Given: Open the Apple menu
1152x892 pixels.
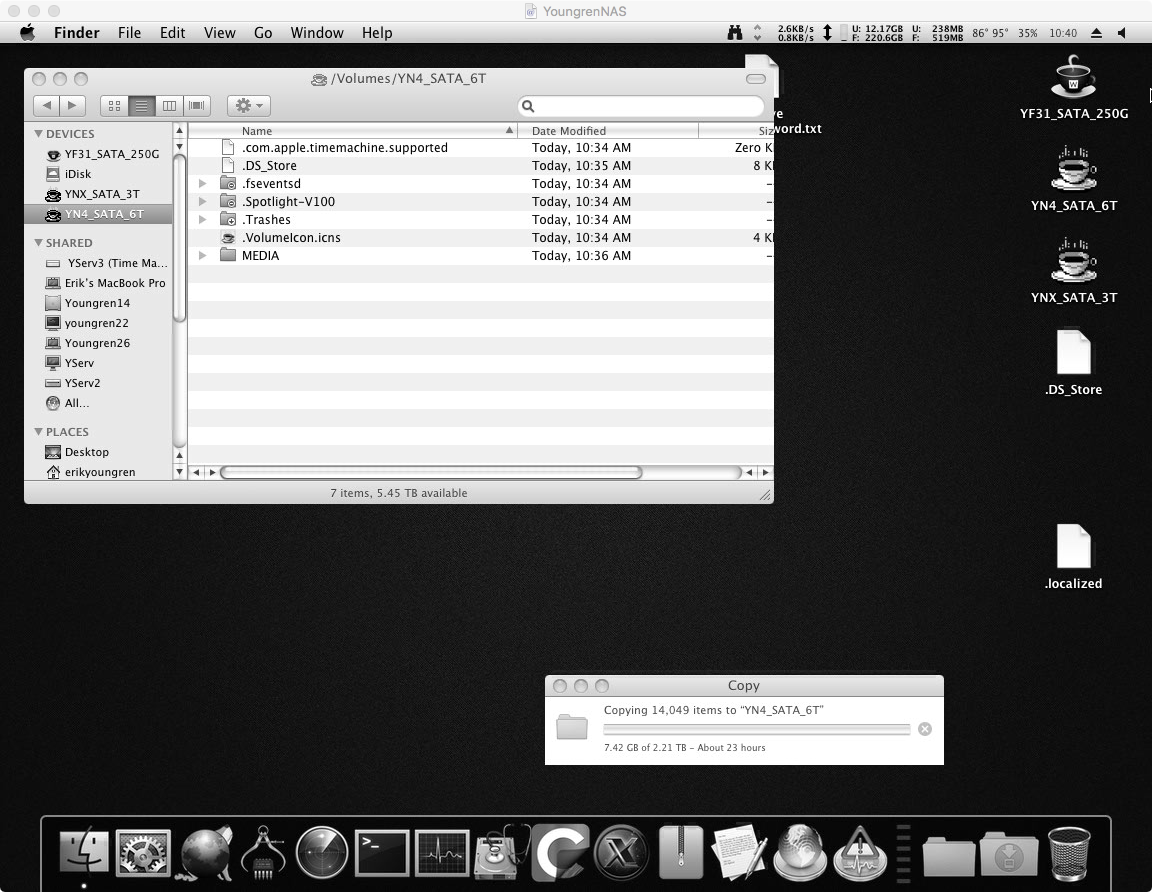Looking at the screenshot, I should coord(28,32).
